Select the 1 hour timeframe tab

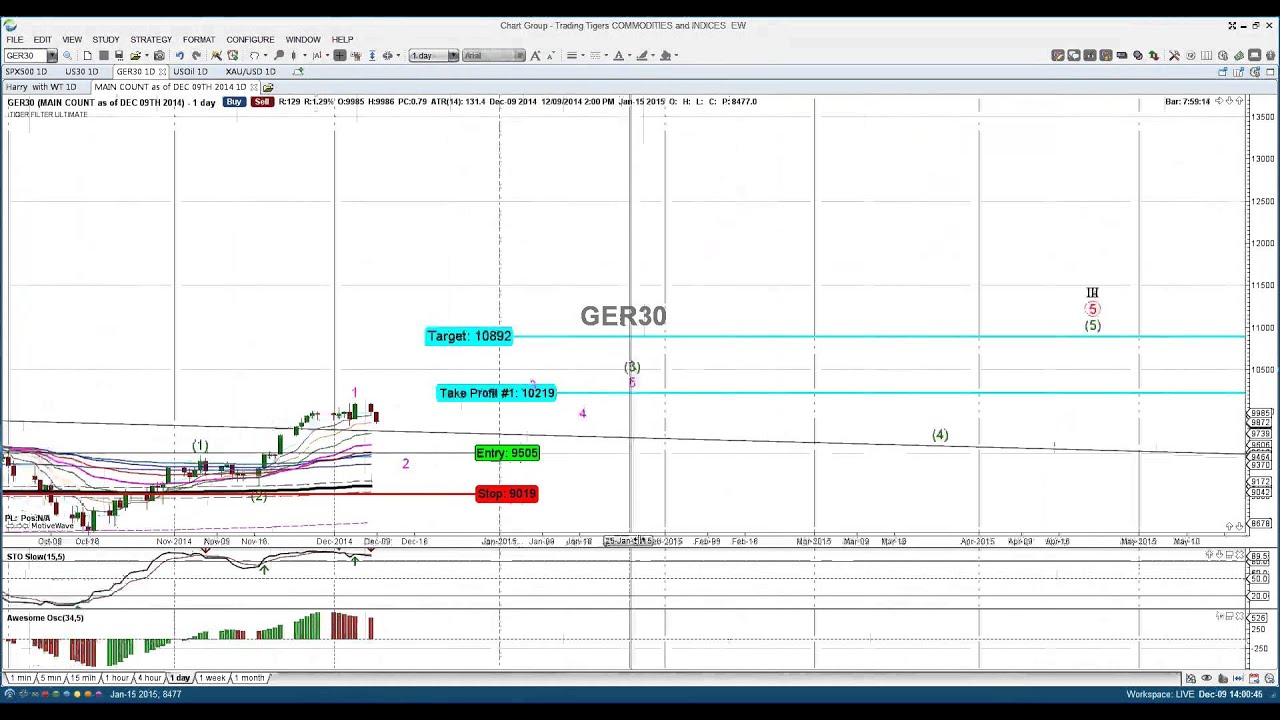tap(116, 678)
